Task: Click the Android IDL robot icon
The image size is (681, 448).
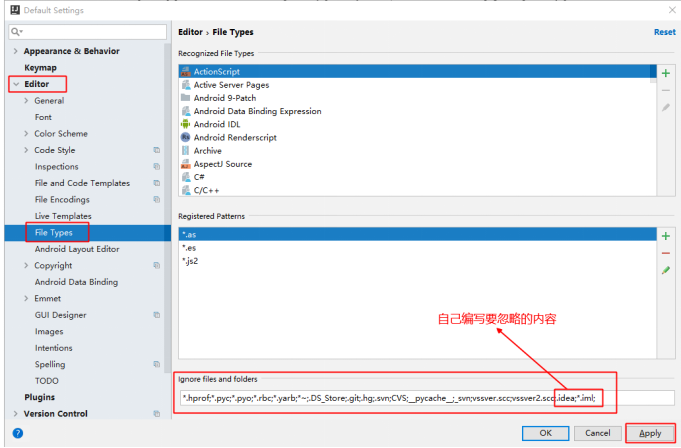Action: (x=186, y=124)
